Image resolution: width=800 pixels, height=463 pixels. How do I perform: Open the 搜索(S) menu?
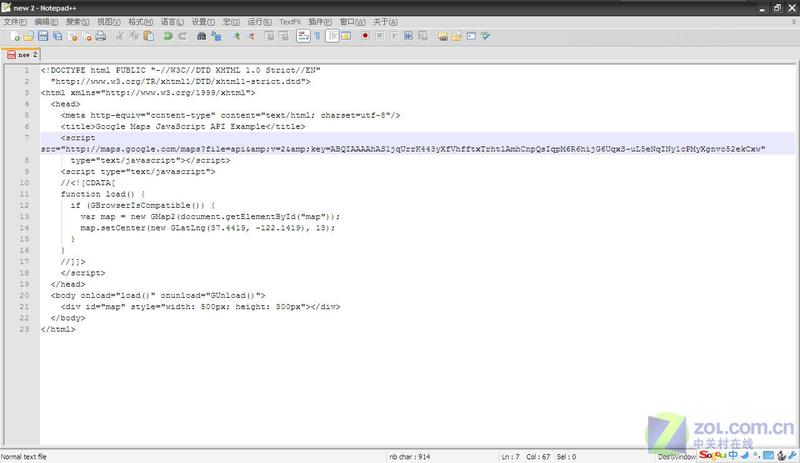pos(78,22)
